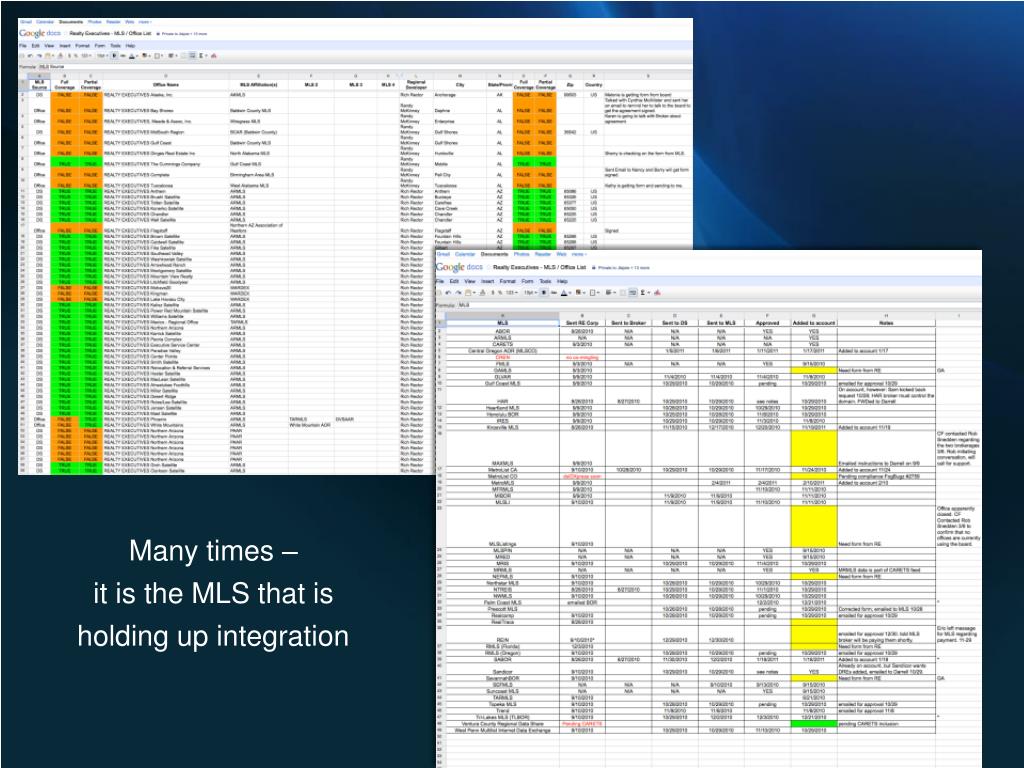The width and height of the screenshot is (1024, 768).
Task: Click the lock sharing icon in the front window
Action: pyautogui.click(x=594, y=267)
